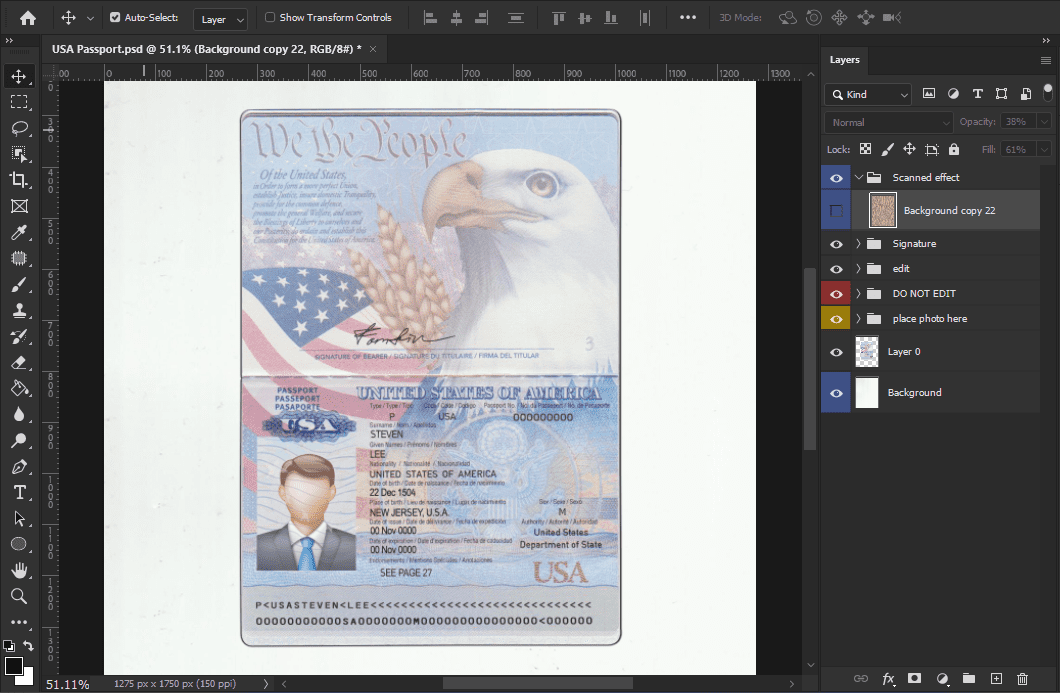Show the Background copy 22 layer
Image resolution: width=1060 pixels, height=693 pixels.
(x=836, y=211)
